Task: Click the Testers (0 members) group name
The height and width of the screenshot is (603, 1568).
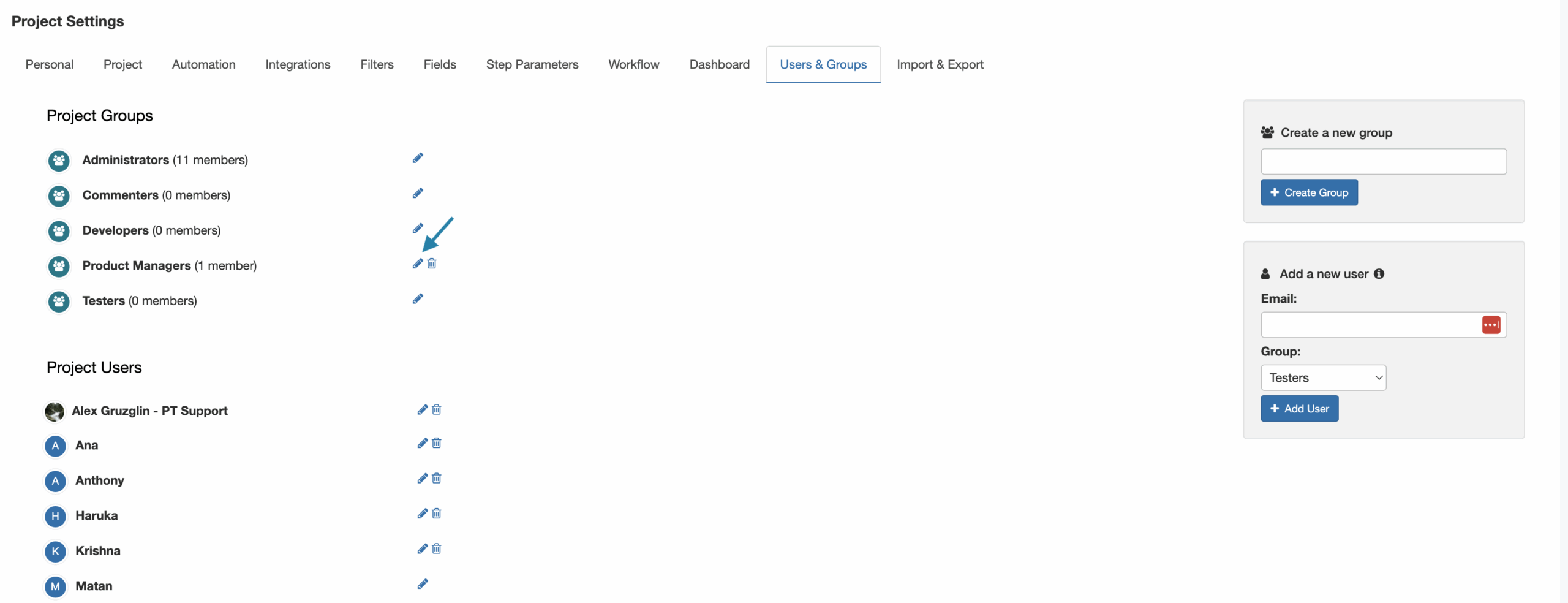Action: tap(140, 301)
